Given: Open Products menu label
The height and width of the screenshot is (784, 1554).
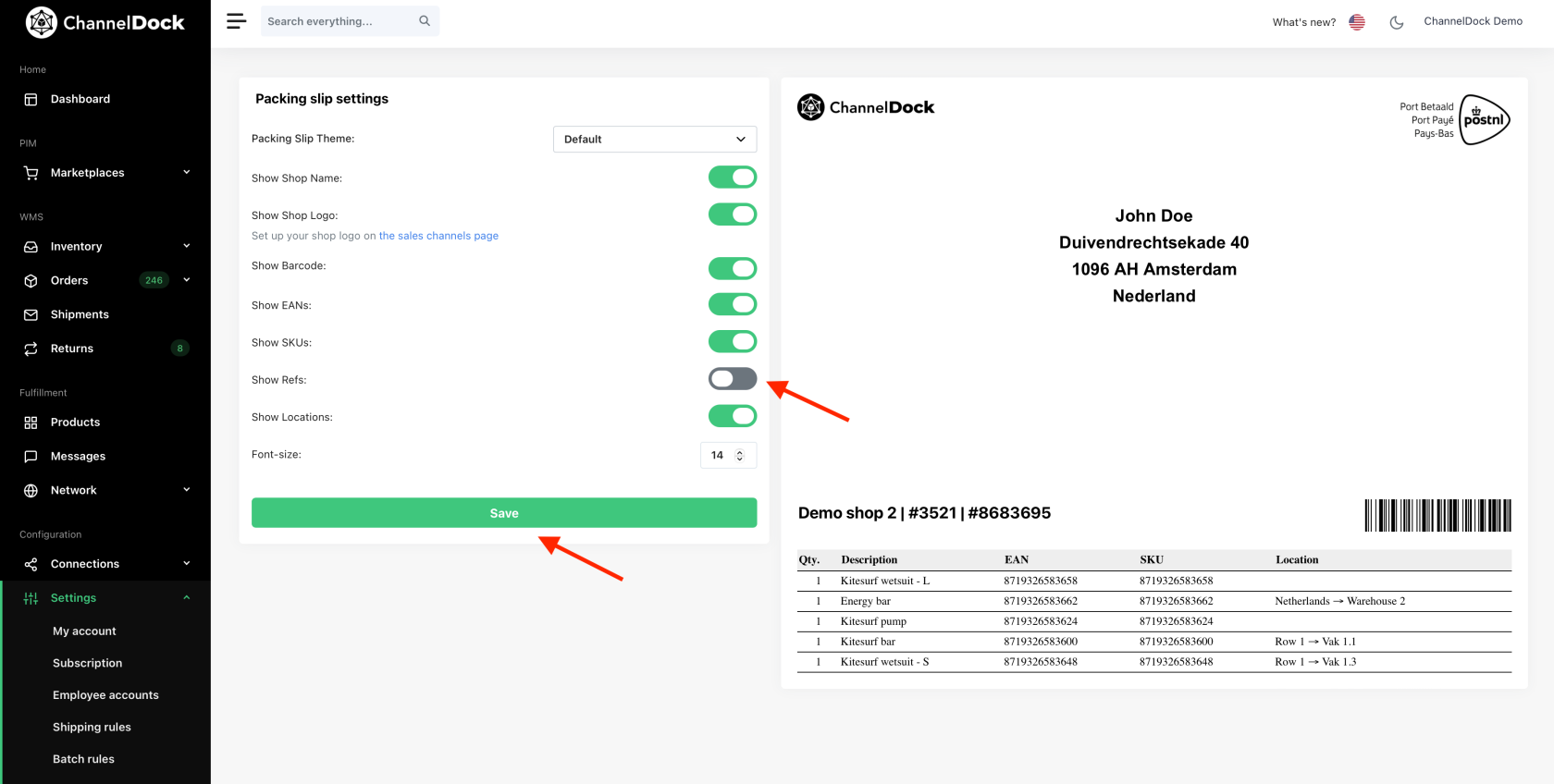Looking at the screenshot, I should 75,423.
